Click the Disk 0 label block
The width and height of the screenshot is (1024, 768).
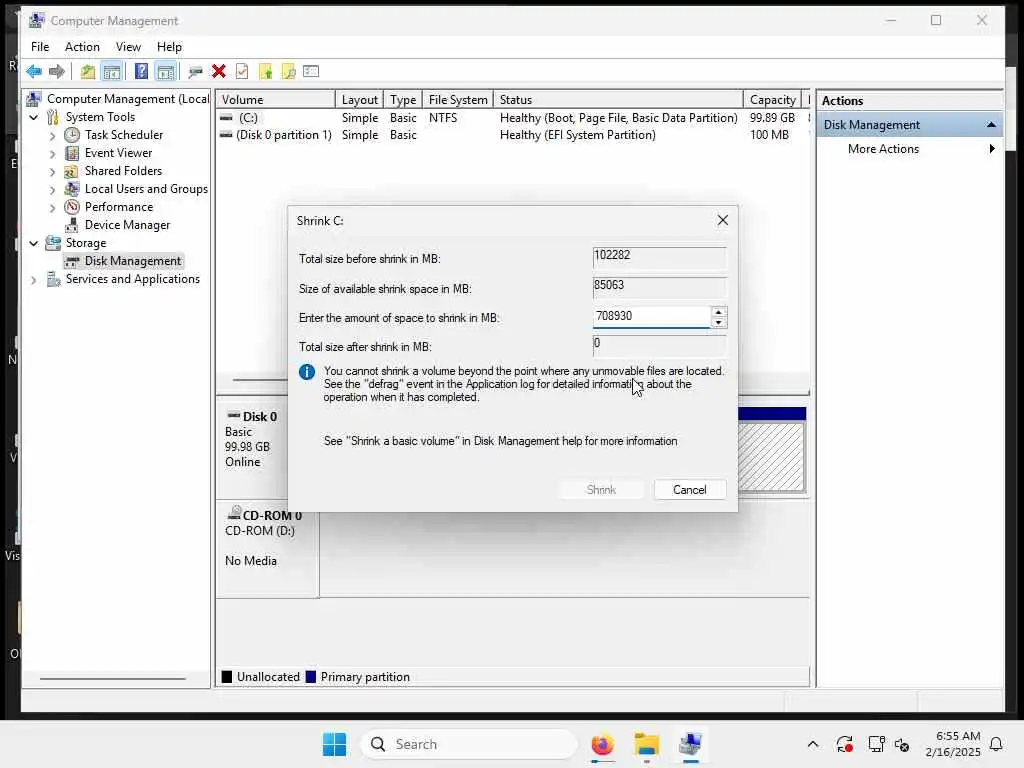click(253, 447)
